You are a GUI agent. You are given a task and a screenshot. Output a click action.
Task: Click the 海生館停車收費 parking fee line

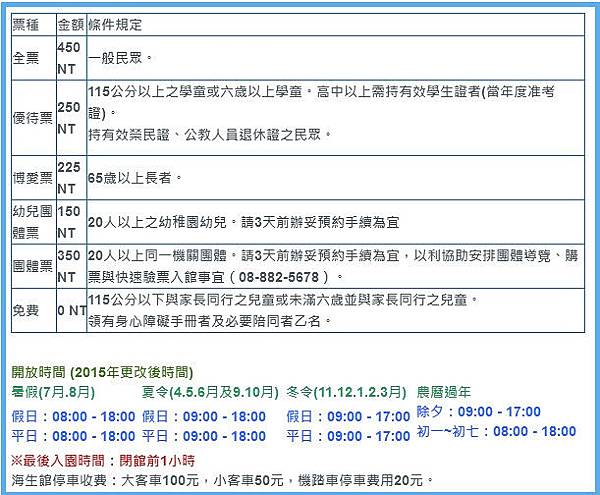(x=222, y=480)
